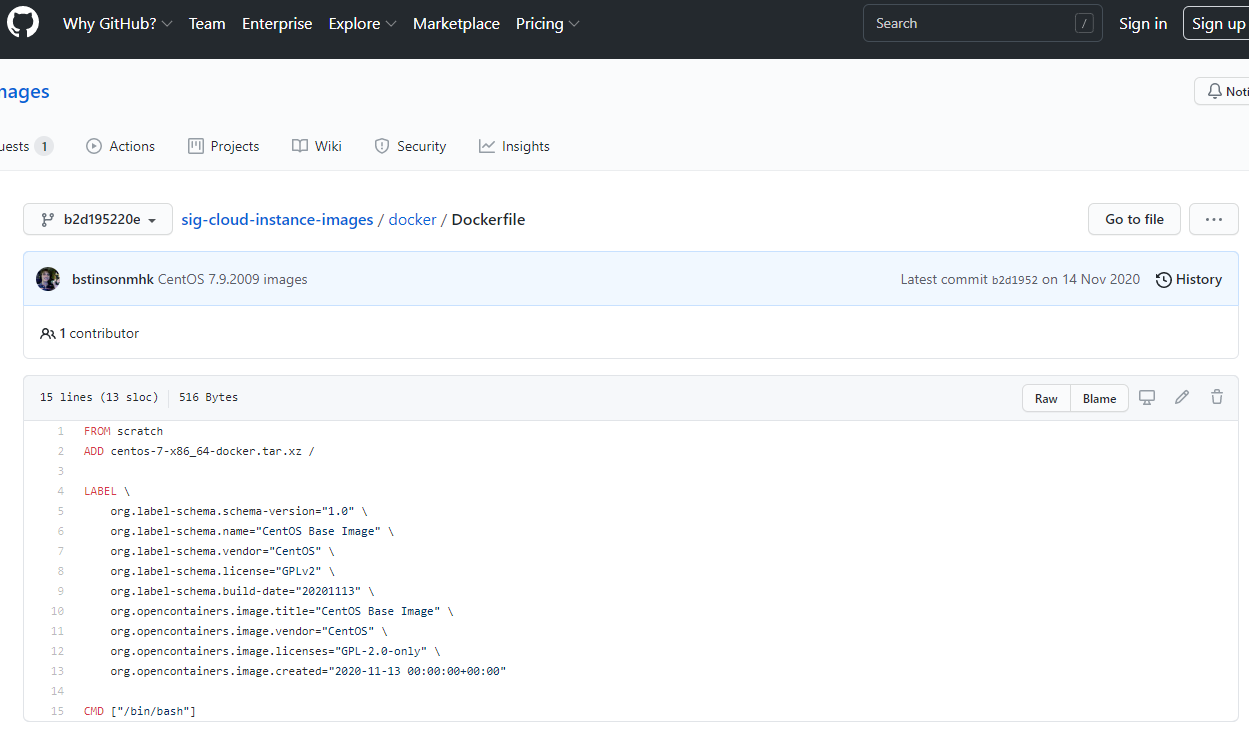
Task: Open the CentOS 7.9.2009 images commit message
Action: tap(233, 279)
